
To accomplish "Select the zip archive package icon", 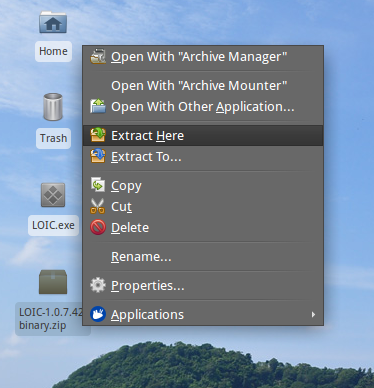I will click(53, 282).
